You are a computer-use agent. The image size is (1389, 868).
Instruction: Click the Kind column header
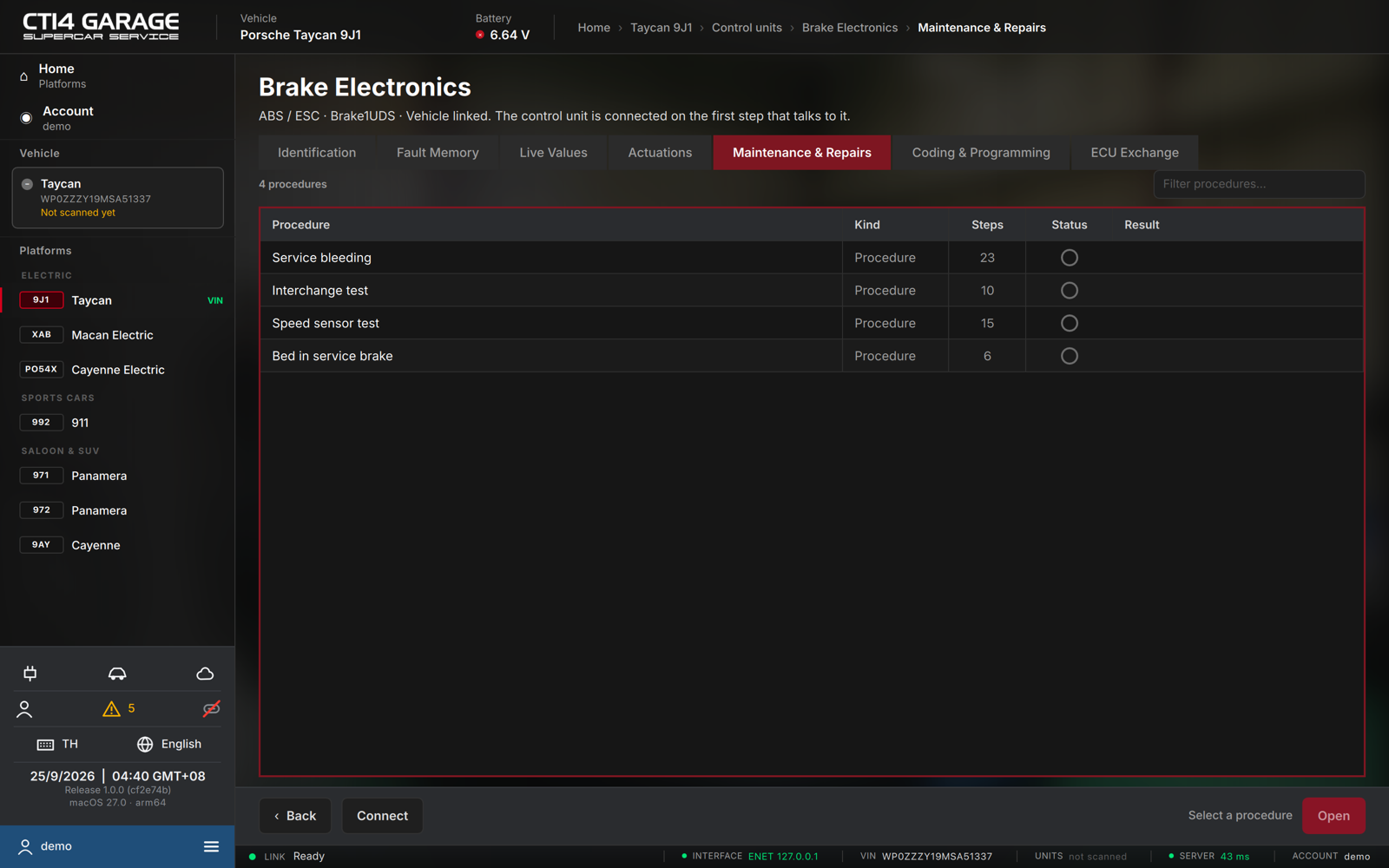click(x=866, y=225)
